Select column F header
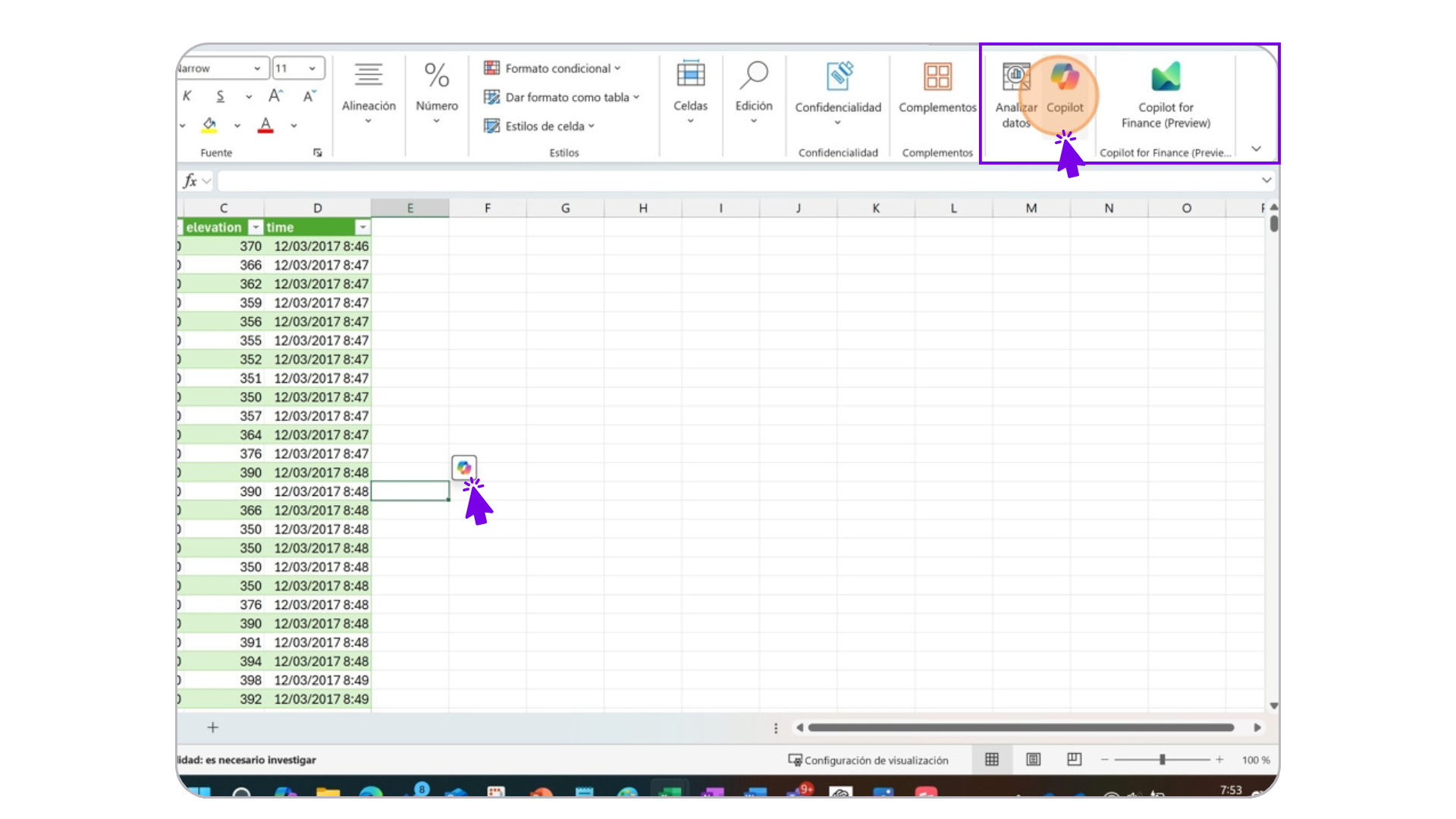 pyautogui.click(x=488, y=208)
